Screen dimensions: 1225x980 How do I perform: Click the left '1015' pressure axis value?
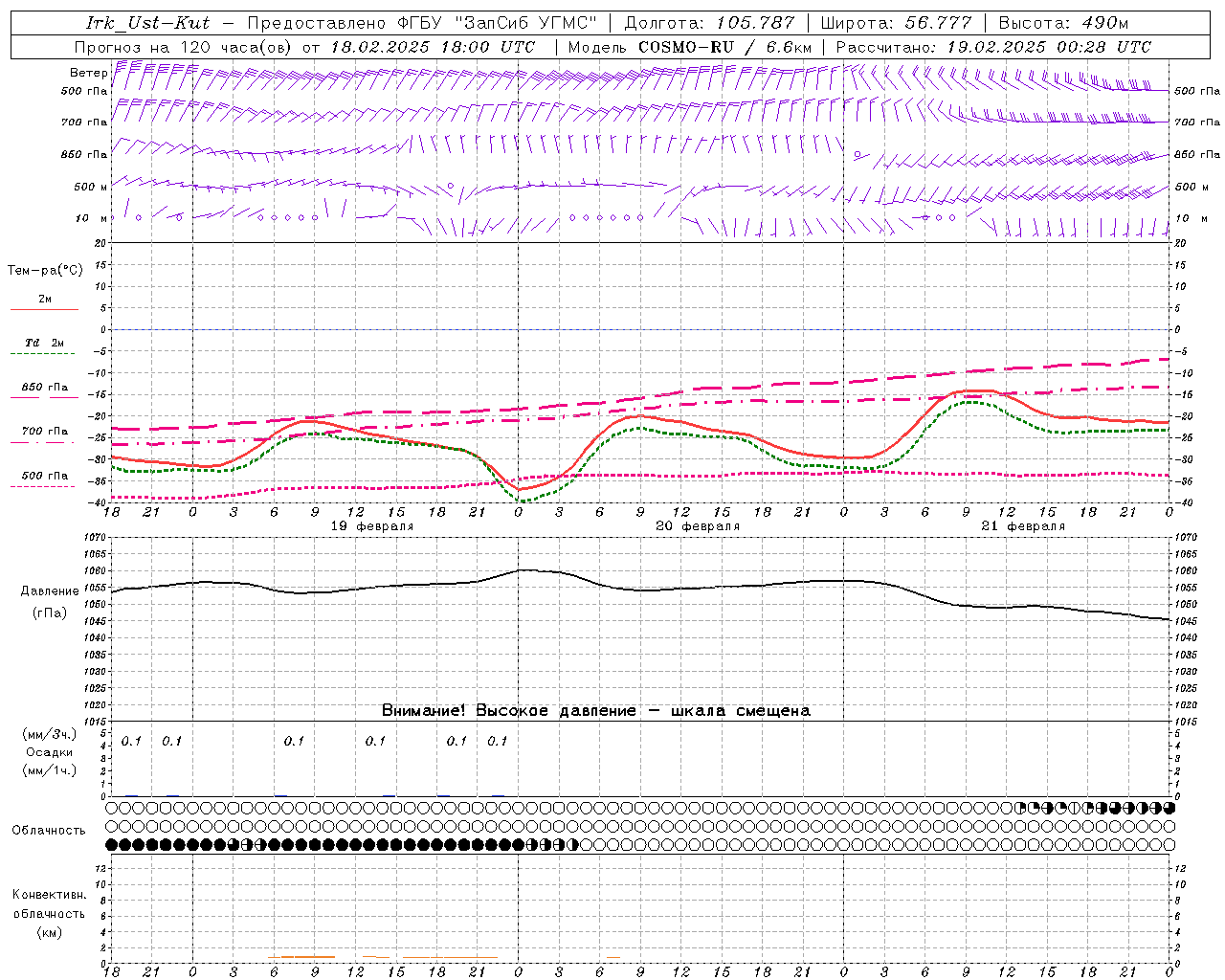click(96, 722)
